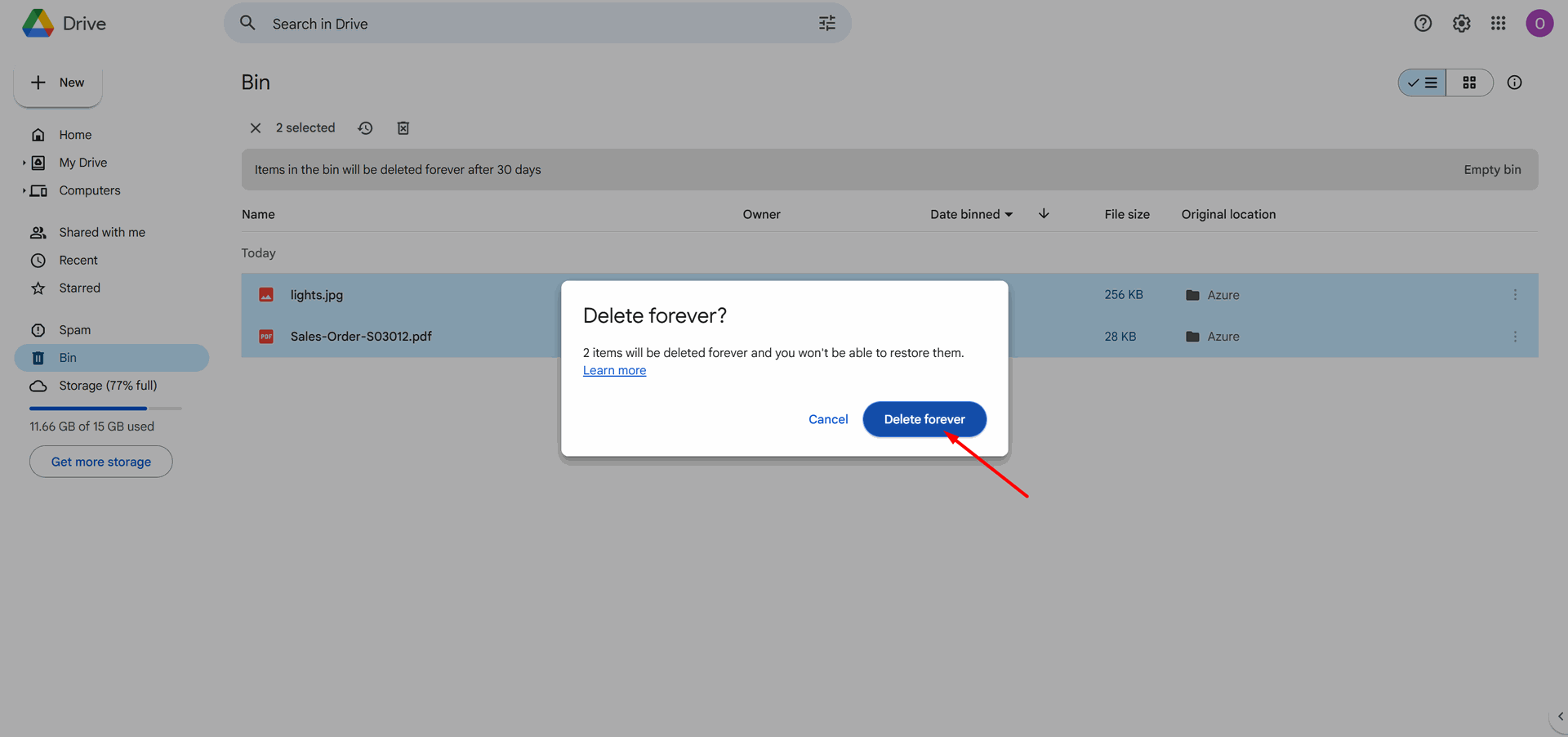Focus the Search in Drive field

[x=537, y=24]
